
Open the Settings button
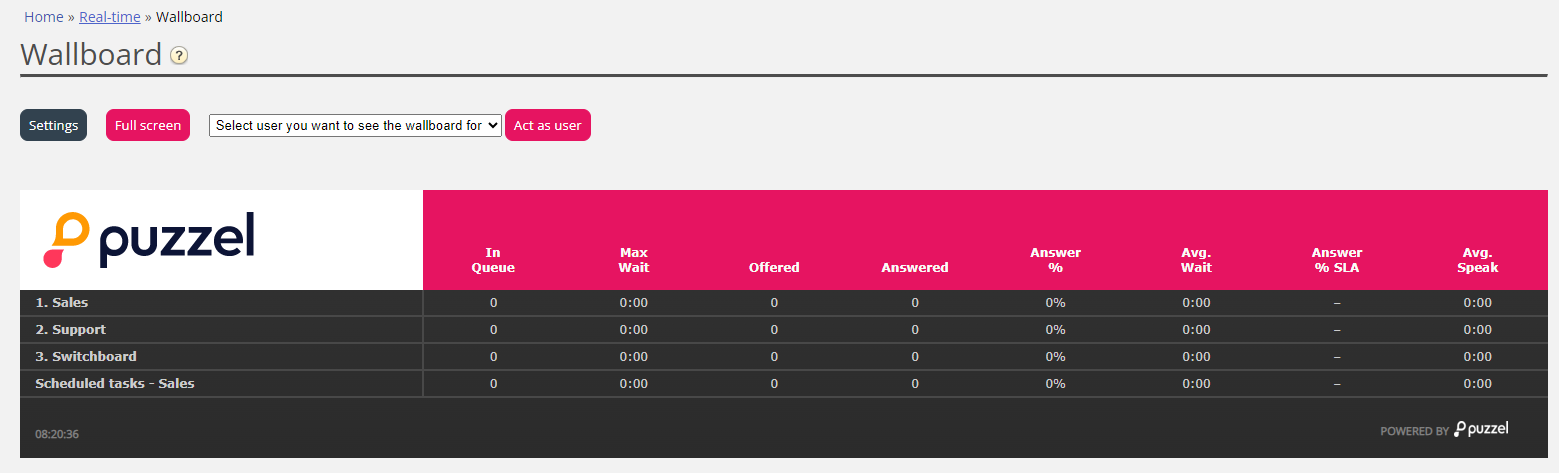click(53, 125)
